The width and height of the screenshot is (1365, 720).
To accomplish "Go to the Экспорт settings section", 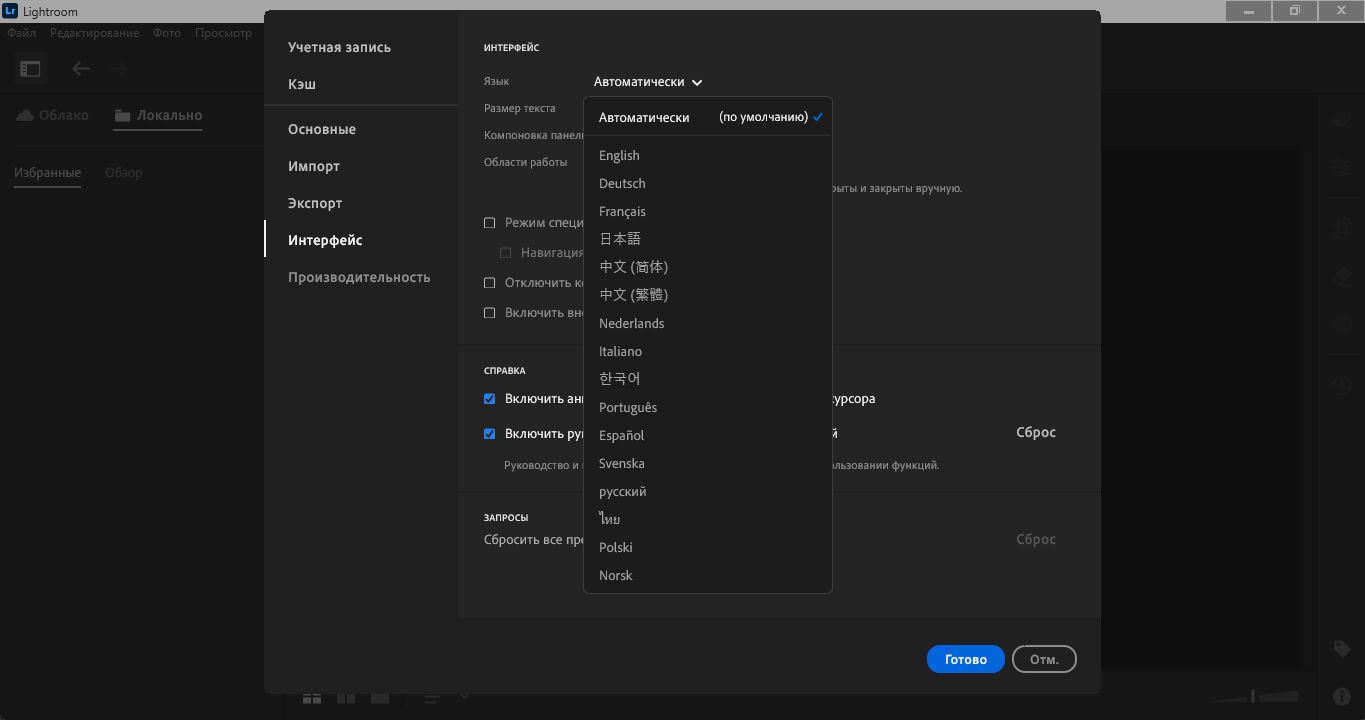I will (315, 203).
